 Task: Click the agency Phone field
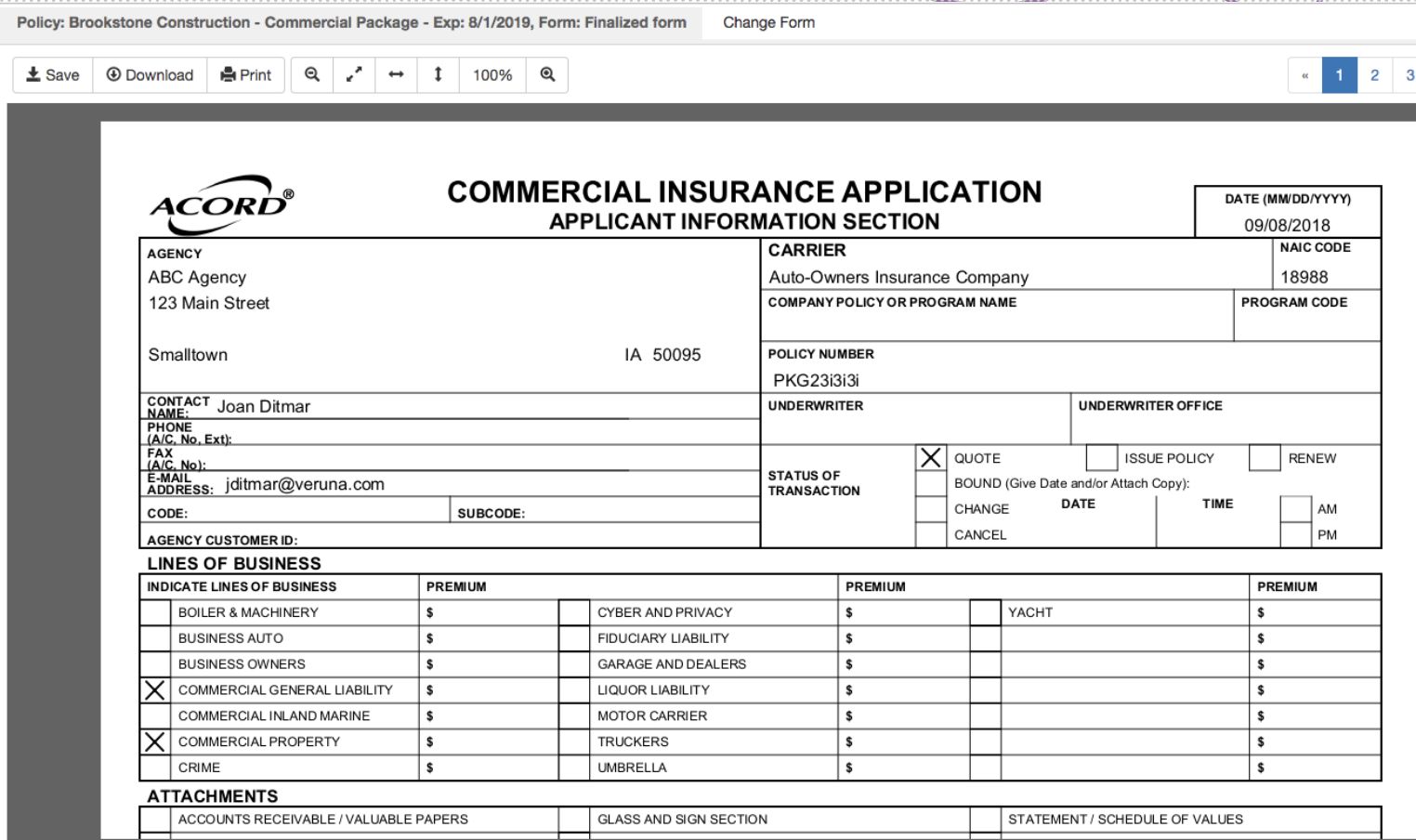click(x=496, y=432)
